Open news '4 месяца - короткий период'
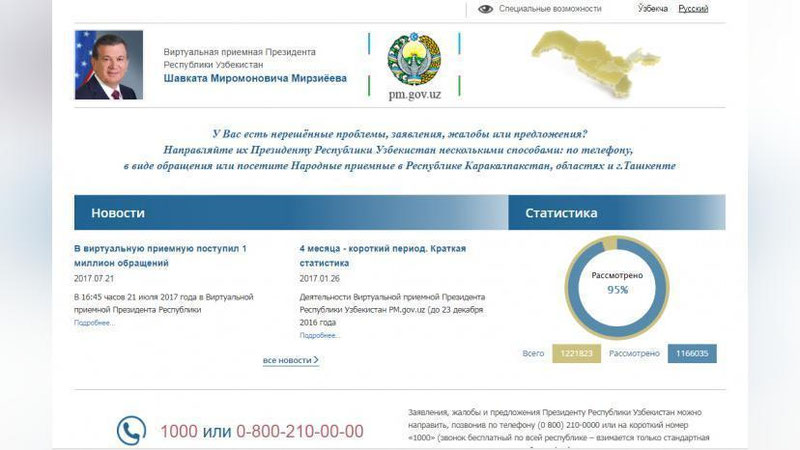This screenshot has width=800, height=450. [x=383, y=256]
